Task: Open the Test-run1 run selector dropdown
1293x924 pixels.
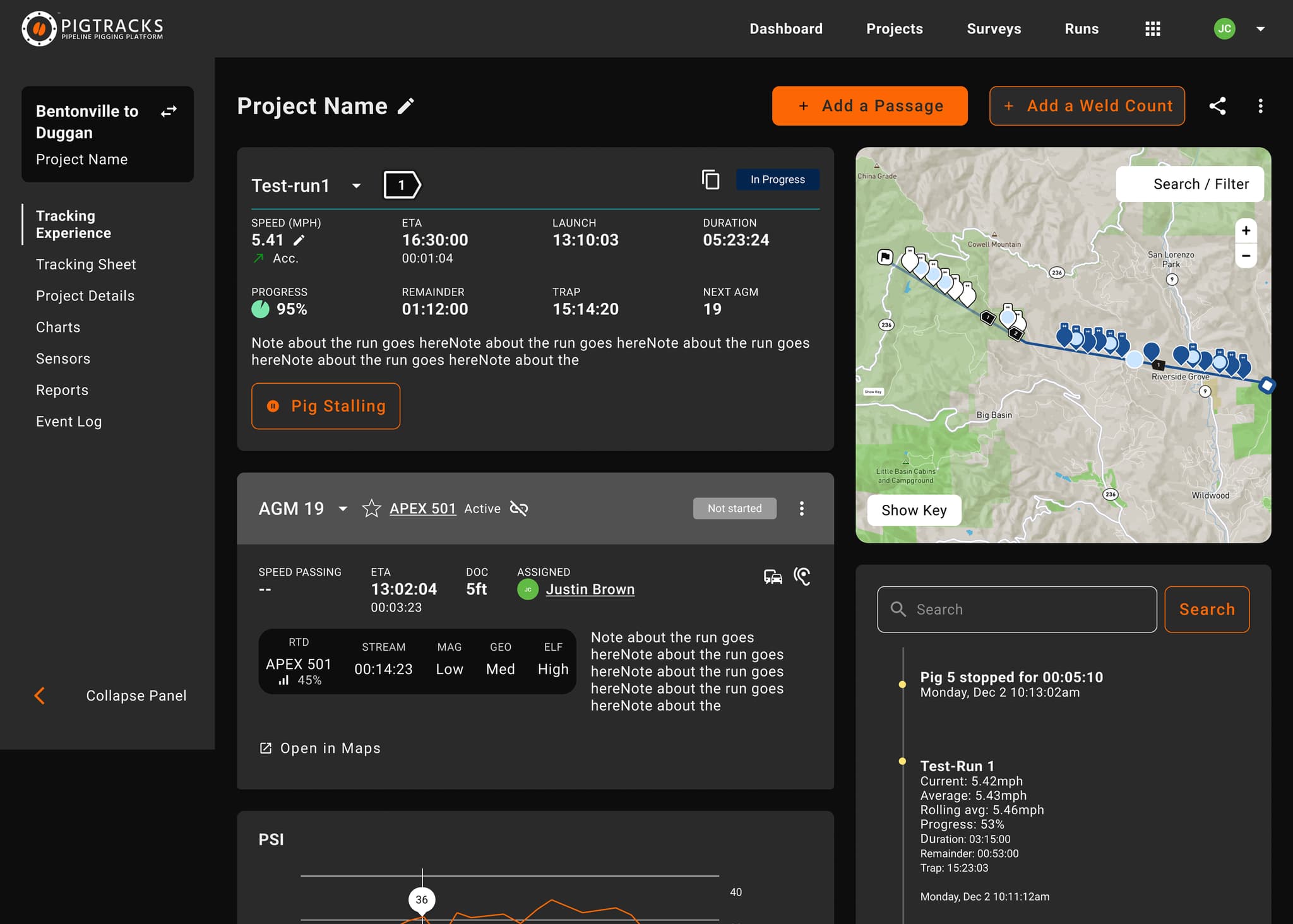Action: pos(357,186)
